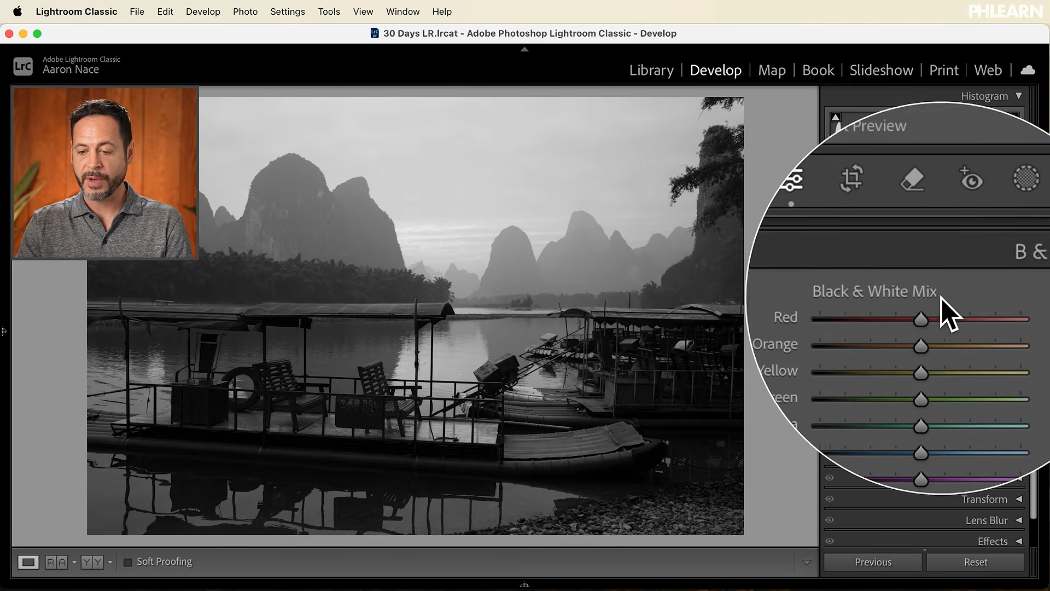Click the Aaron Nace identity plate text
1050x591 pixels.
pos(70,70)
